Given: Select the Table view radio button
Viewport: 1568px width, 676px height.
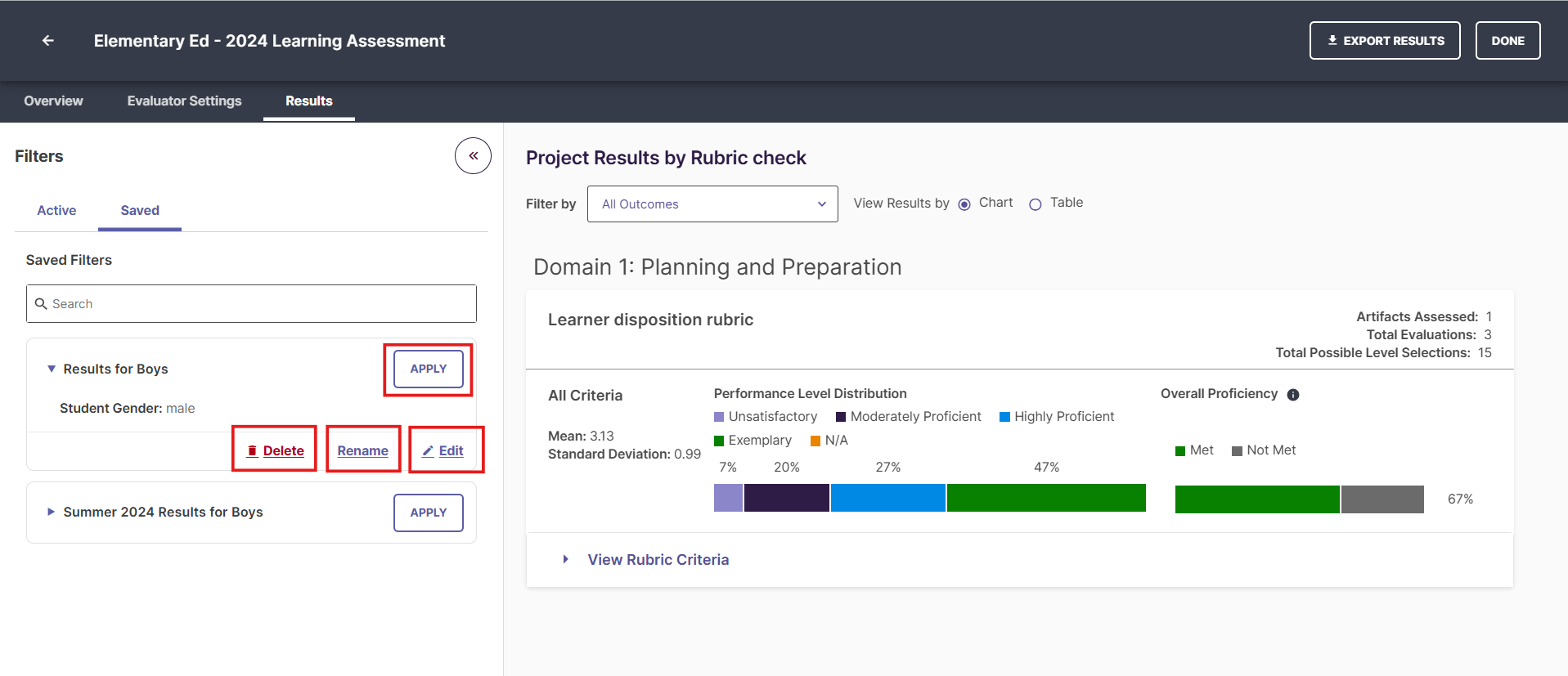Looking at the screenshot, I should pyautogui.click(x=1036, y=204).
